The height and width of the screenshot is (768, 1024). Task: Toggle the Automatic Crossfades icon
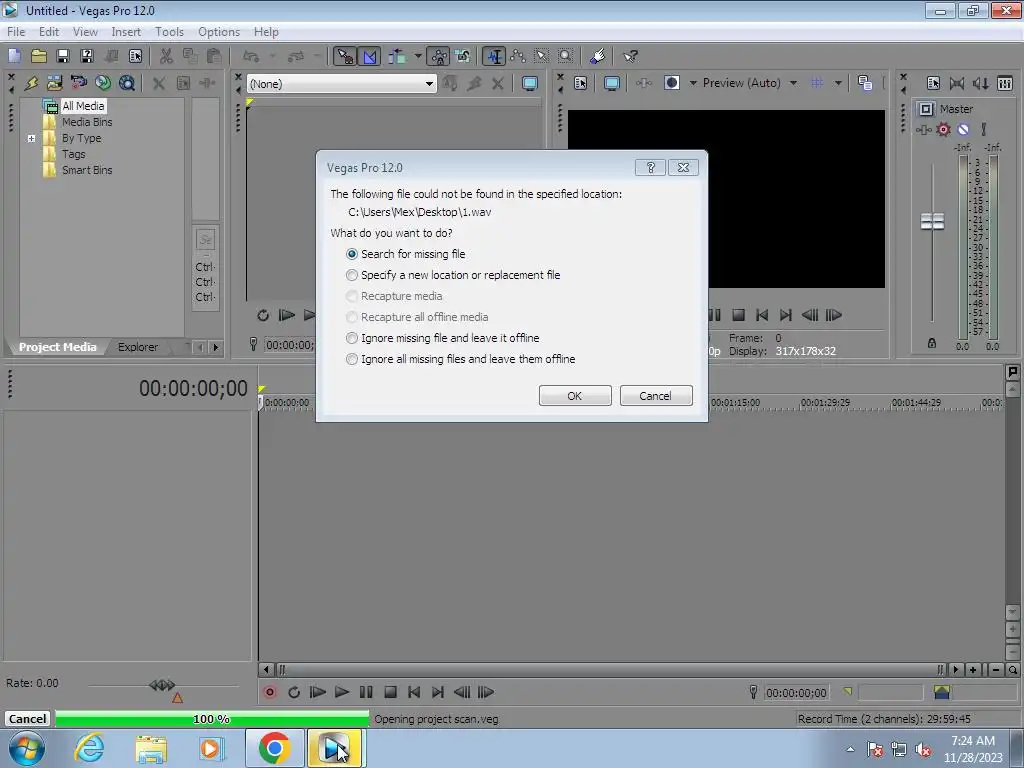[x=370, y=57]
